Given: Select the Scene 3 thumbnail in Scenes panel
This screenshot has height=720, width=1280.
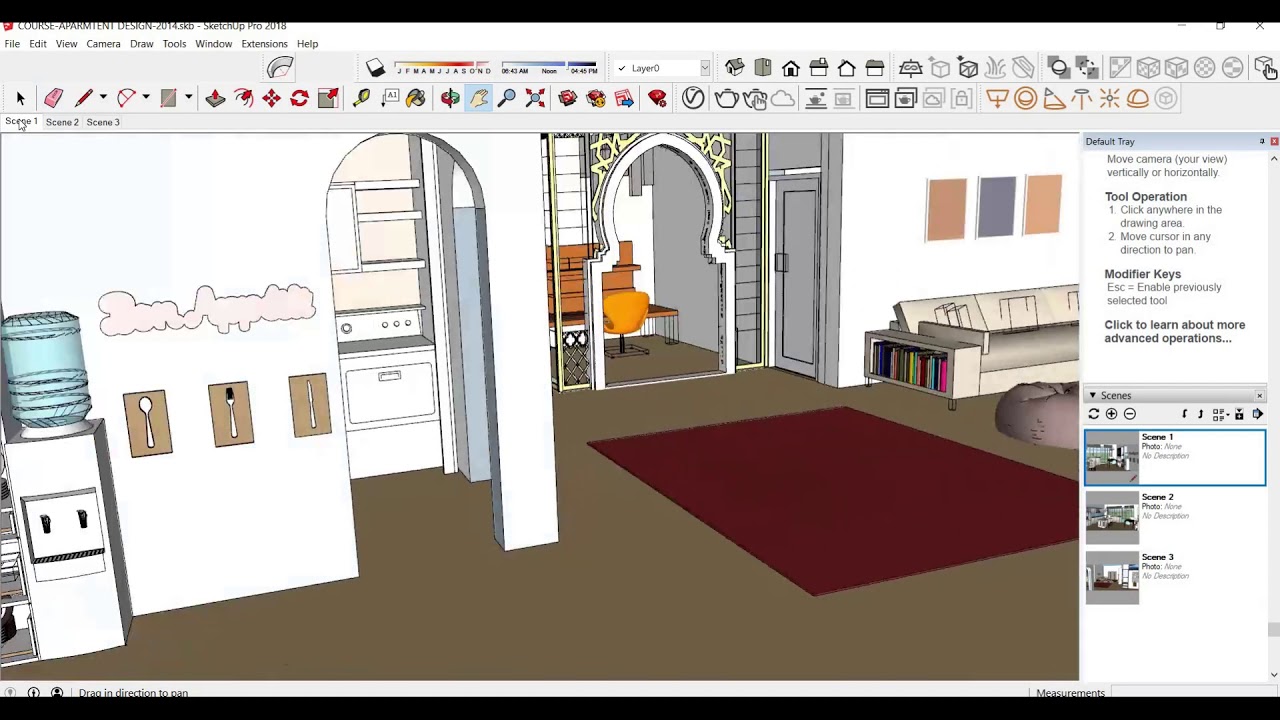Looking at the screenshot, I should click(x=1112, y=578).
